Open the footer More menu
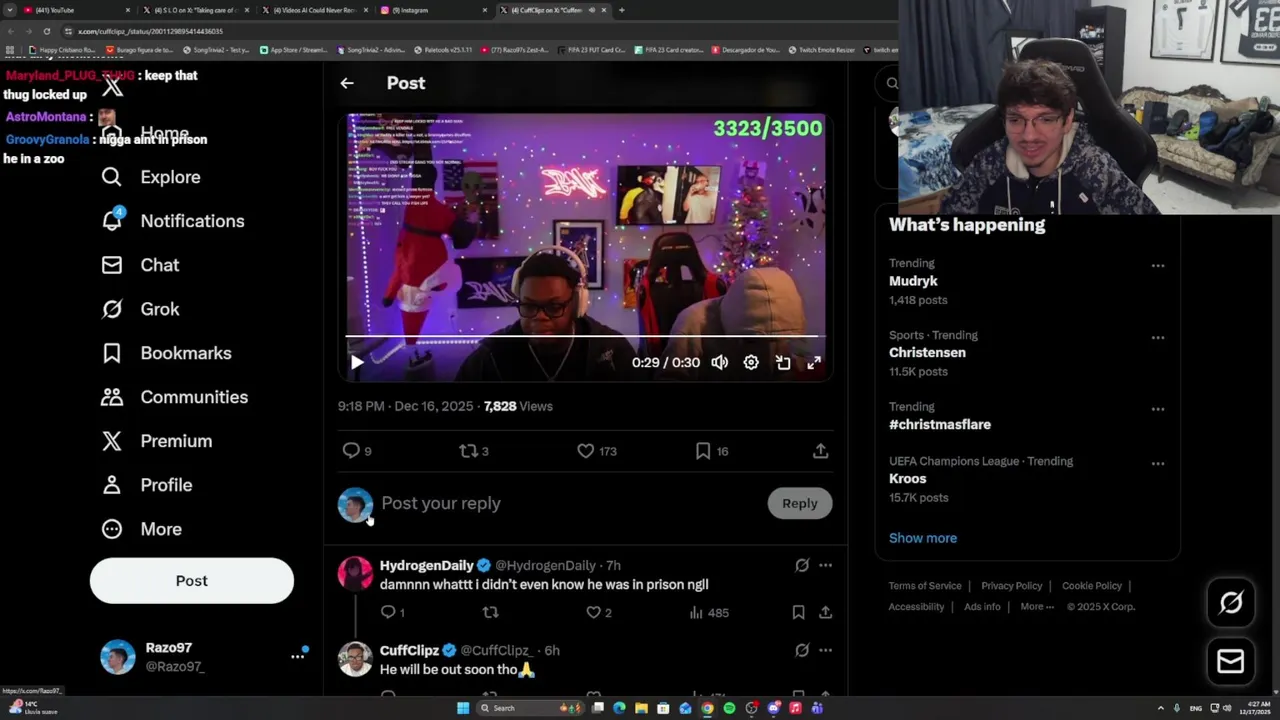This screenshot has width=1280, height=720. pyautogui.click(x=1037, y=606)
